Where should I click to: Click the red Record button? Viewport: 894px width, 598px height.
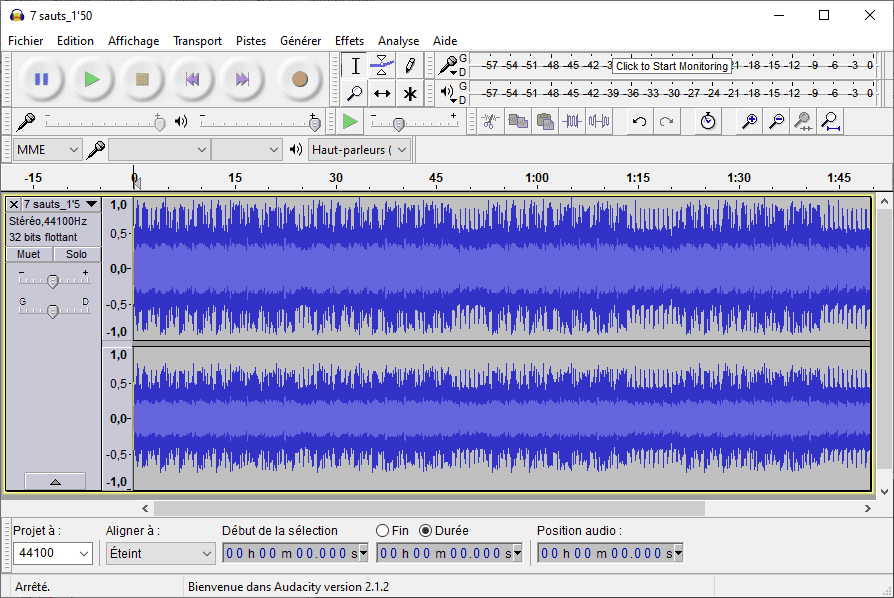(299, 79)
